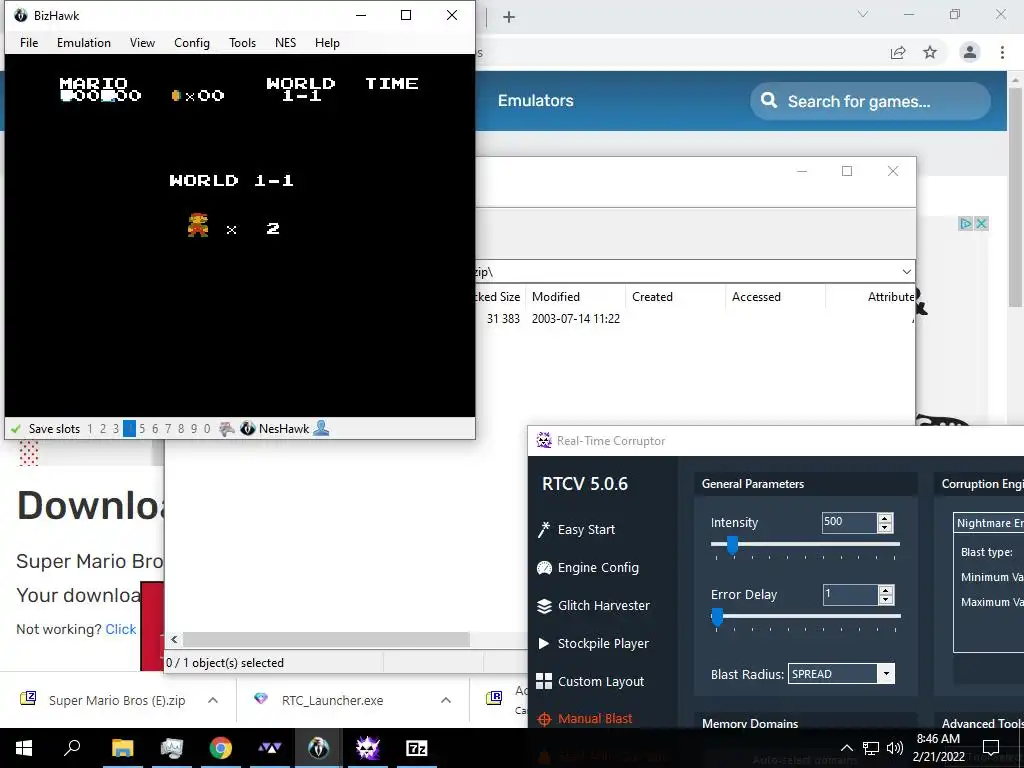Select save slot 9 in BizHawk

(x=194, y=428)
